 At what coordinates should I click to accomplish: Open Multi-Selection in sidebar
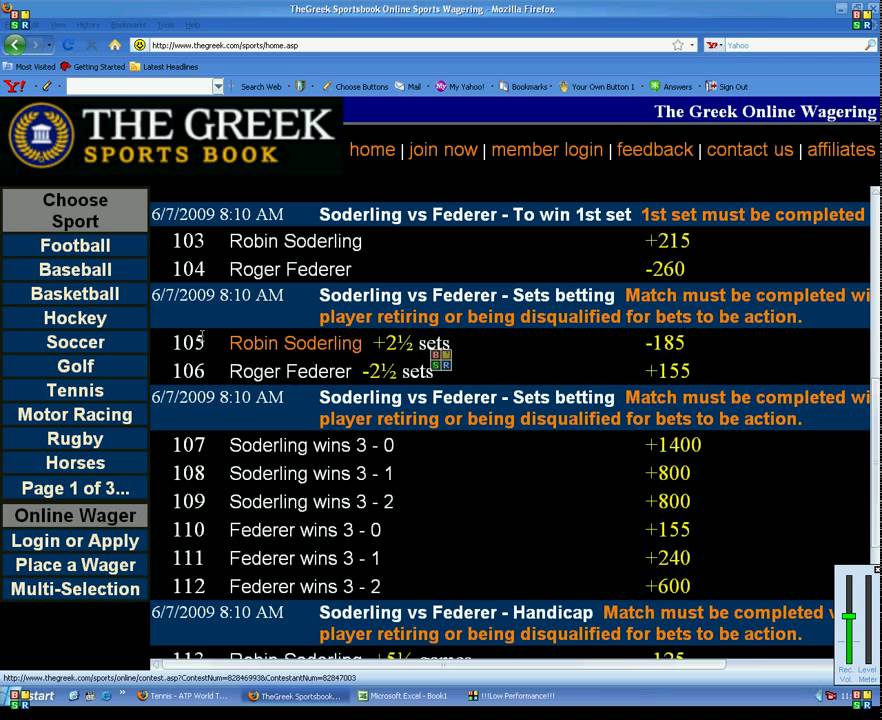click(75, 589)
